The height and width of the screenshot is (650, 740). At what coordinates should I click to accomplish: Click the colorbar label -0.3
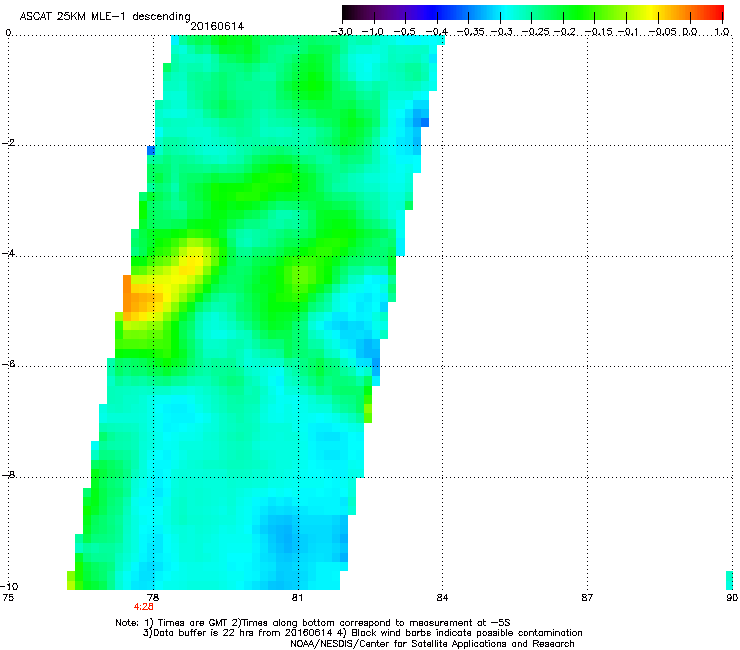(x=501, y=32)
